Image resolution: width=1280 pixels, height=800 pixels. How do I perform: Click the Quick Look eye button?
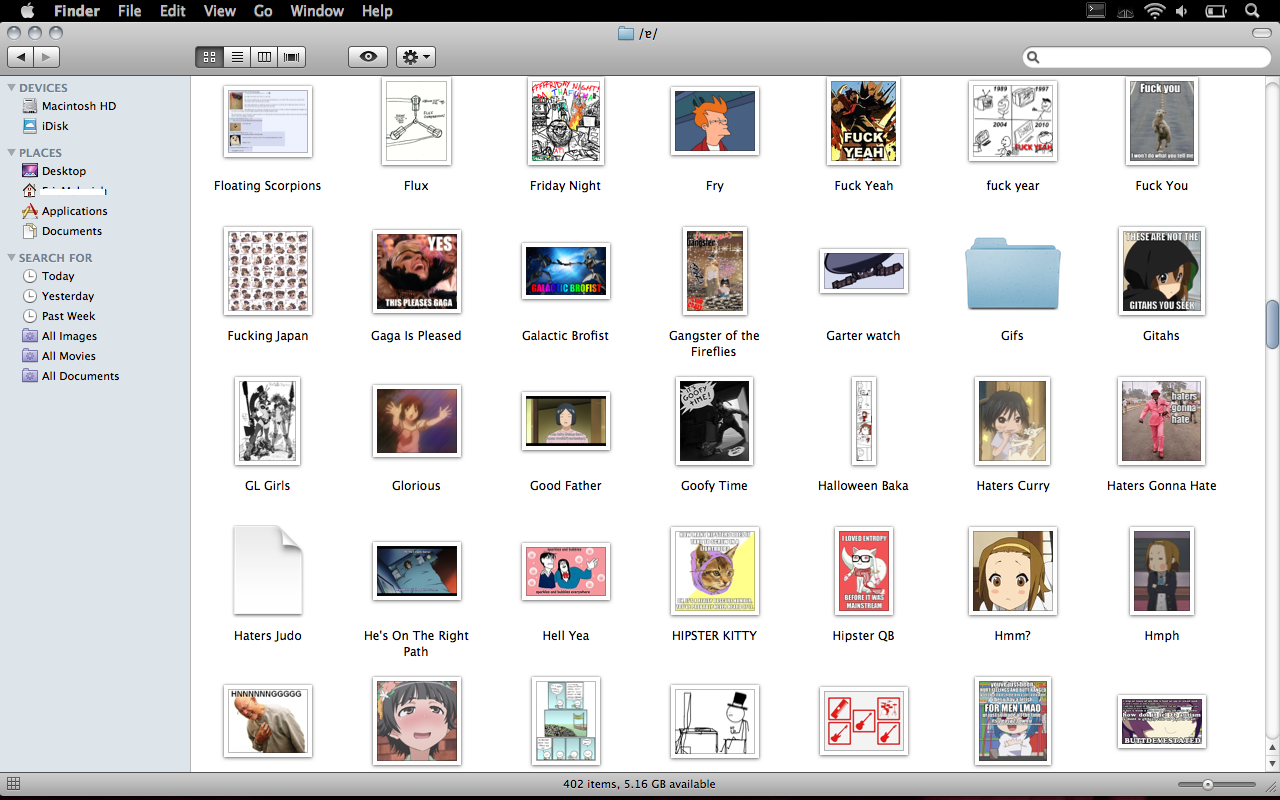point(368,57)
